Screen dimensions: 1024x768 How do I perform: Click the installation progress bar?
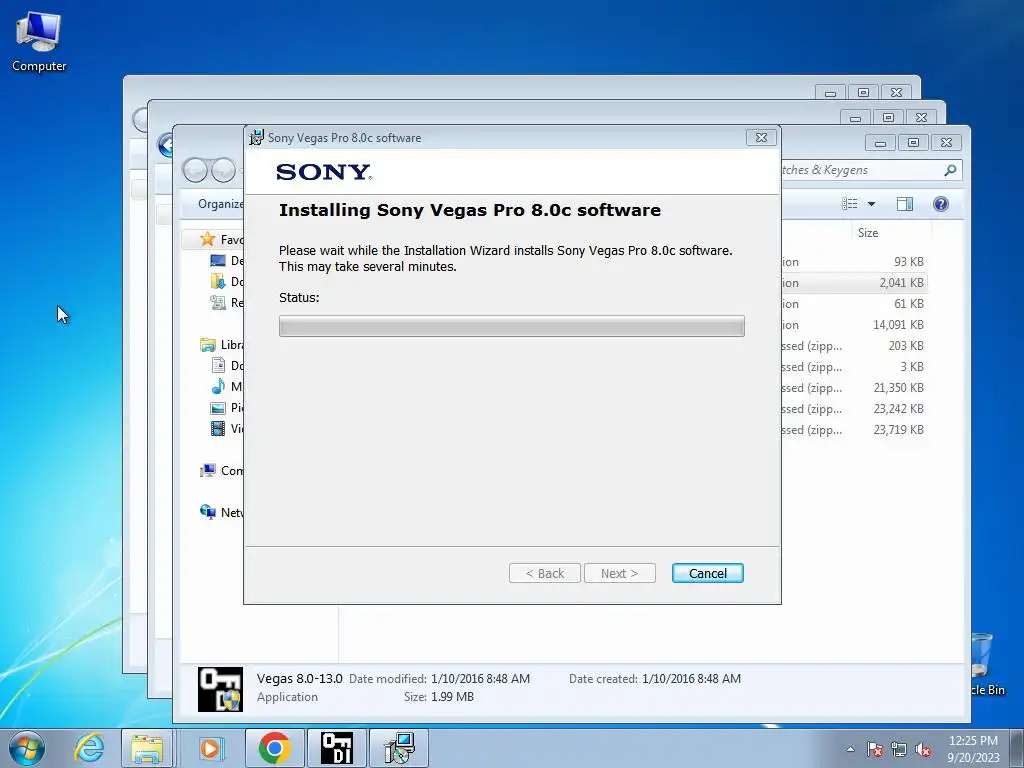coord(511,326)
